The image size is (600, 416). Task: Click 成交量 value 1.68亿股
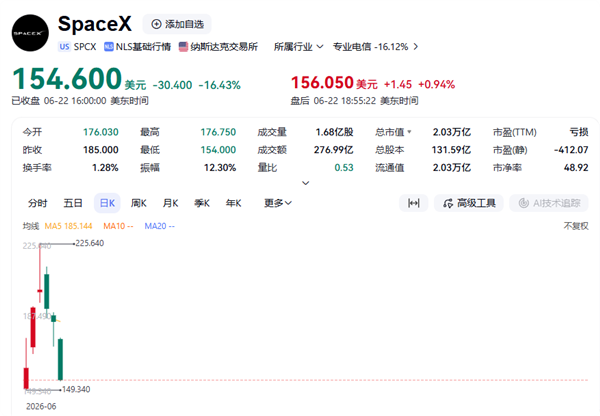[334, 132]
